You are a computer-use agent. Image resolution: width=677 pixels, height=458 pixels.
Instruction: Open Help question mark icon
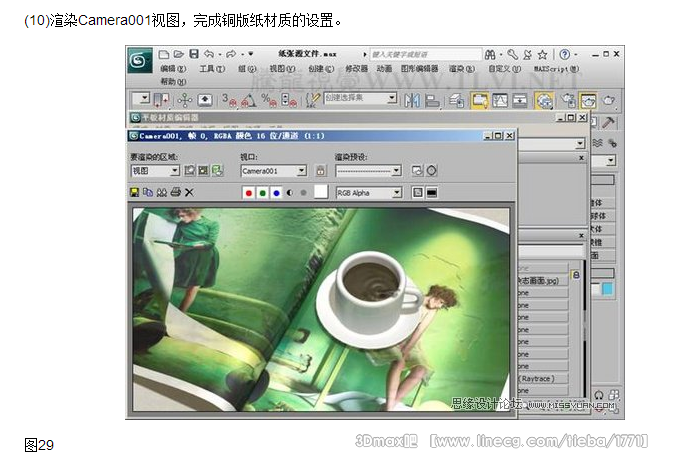coord(564,54)
